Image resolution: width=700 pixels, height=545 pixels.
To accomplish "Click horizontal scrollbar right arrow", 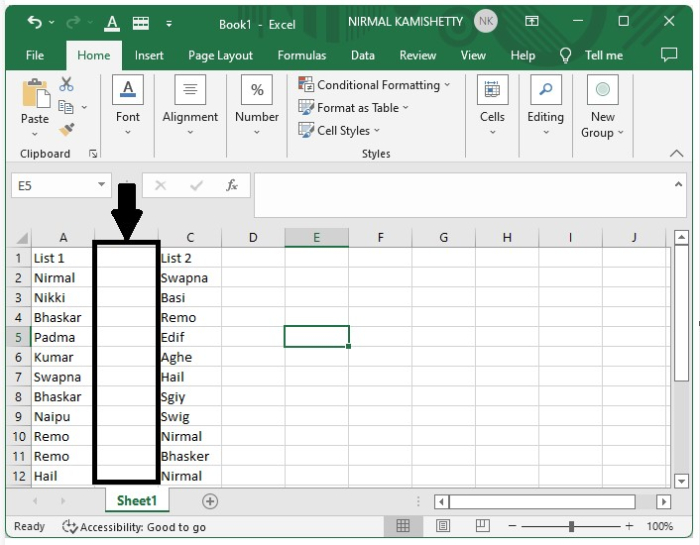I will coord(663,501).
